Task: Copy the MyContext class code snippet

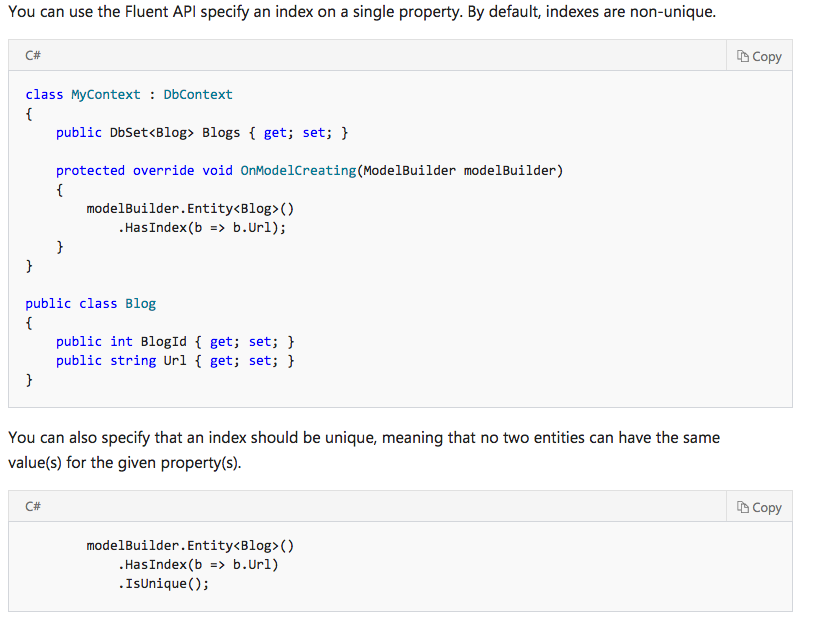Action: pos(758,55)
